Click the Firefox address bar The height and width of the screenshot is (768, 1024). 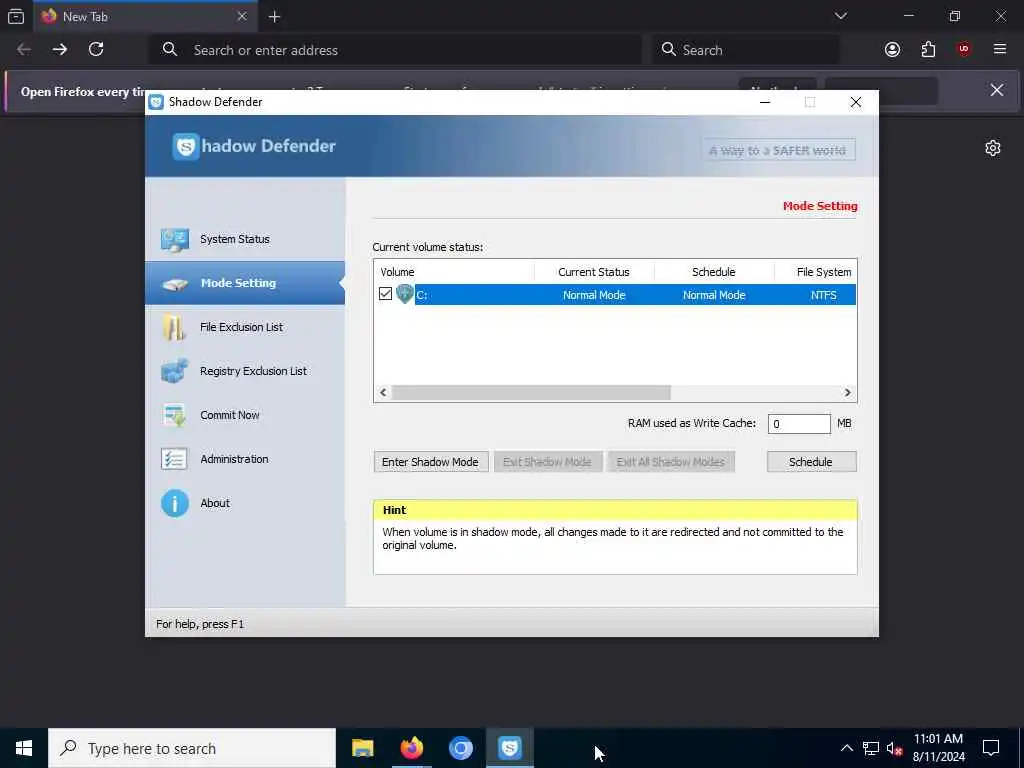[396, 50]
